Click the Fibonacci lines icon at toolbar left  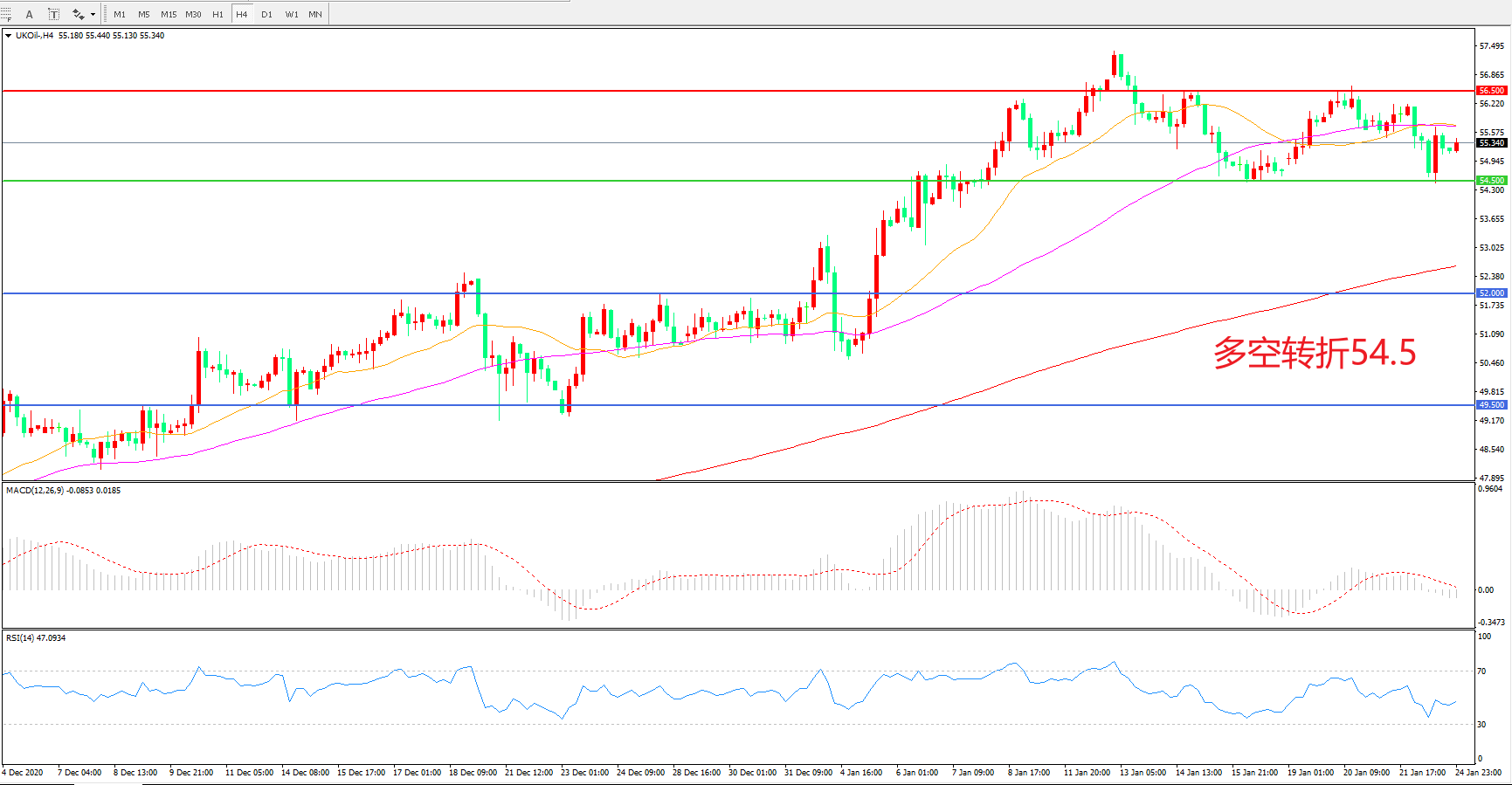point(6,14)
